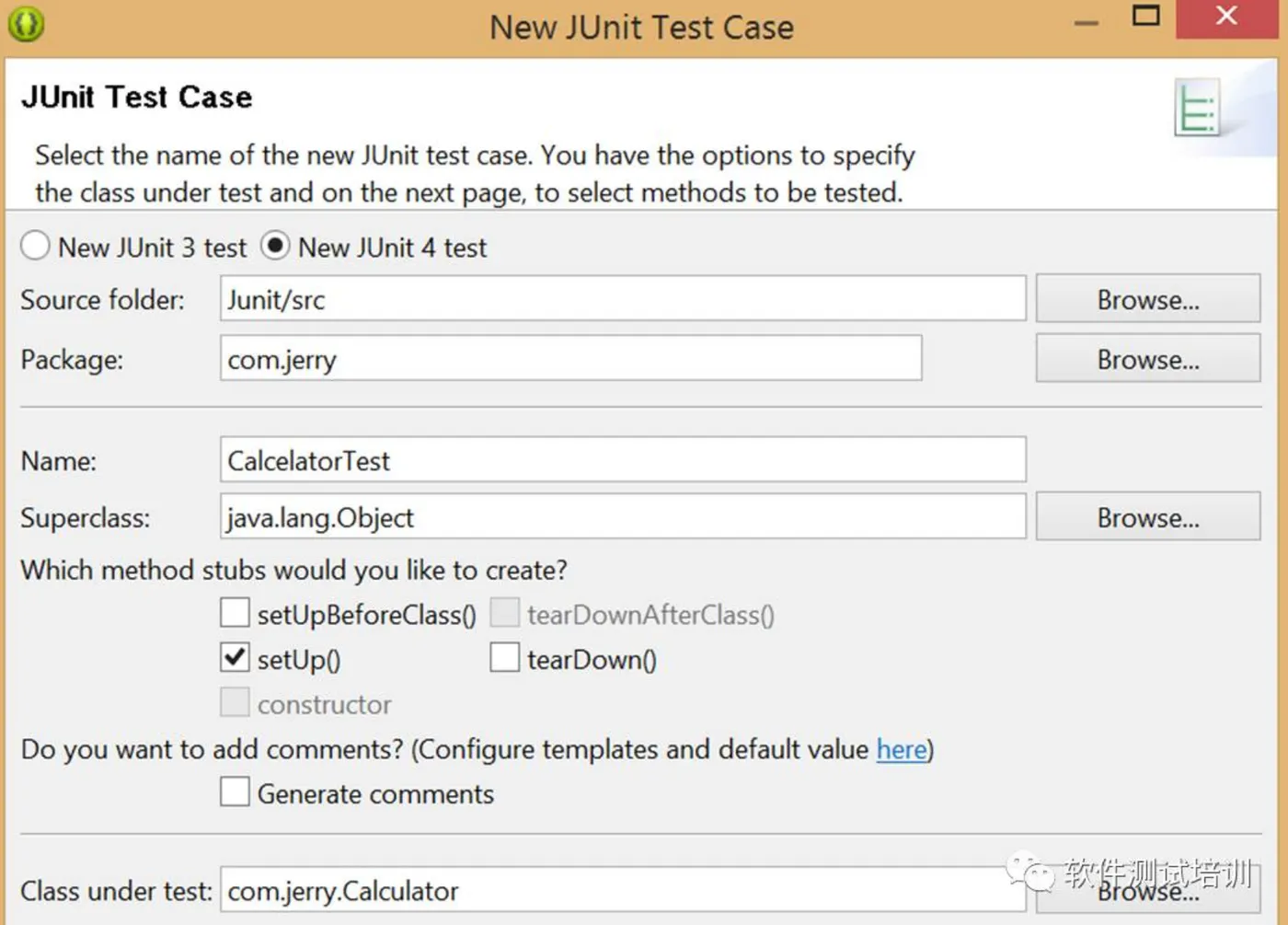Browse for the Superclass
The height and width of the screenshot is (925, 1288).
pyautogui.click(x=1147, y=517)
